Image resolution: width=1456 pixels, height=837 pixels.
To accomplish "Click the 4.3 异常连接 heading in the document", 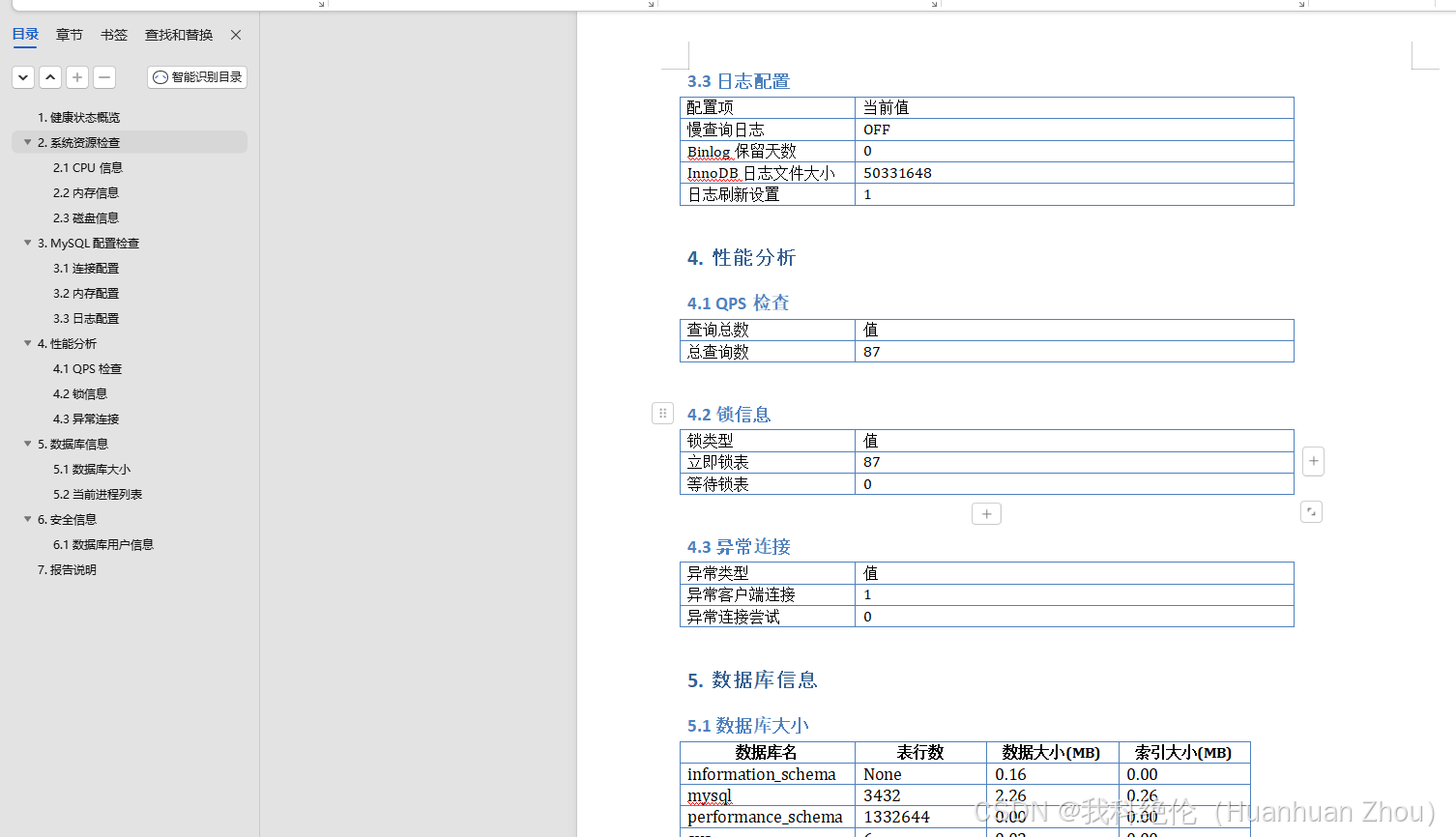I will click(740, 546).
